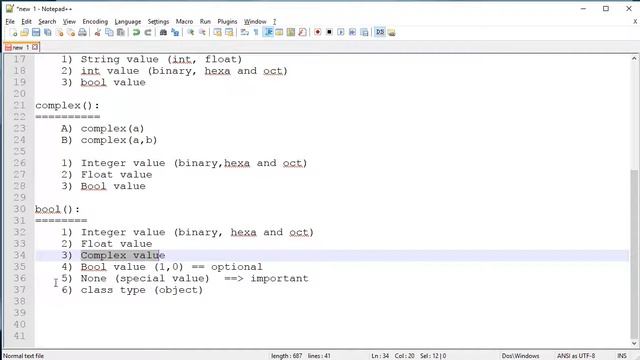Cut selection using the scissors icon
The image size is (640, 360).
(98, 32)
